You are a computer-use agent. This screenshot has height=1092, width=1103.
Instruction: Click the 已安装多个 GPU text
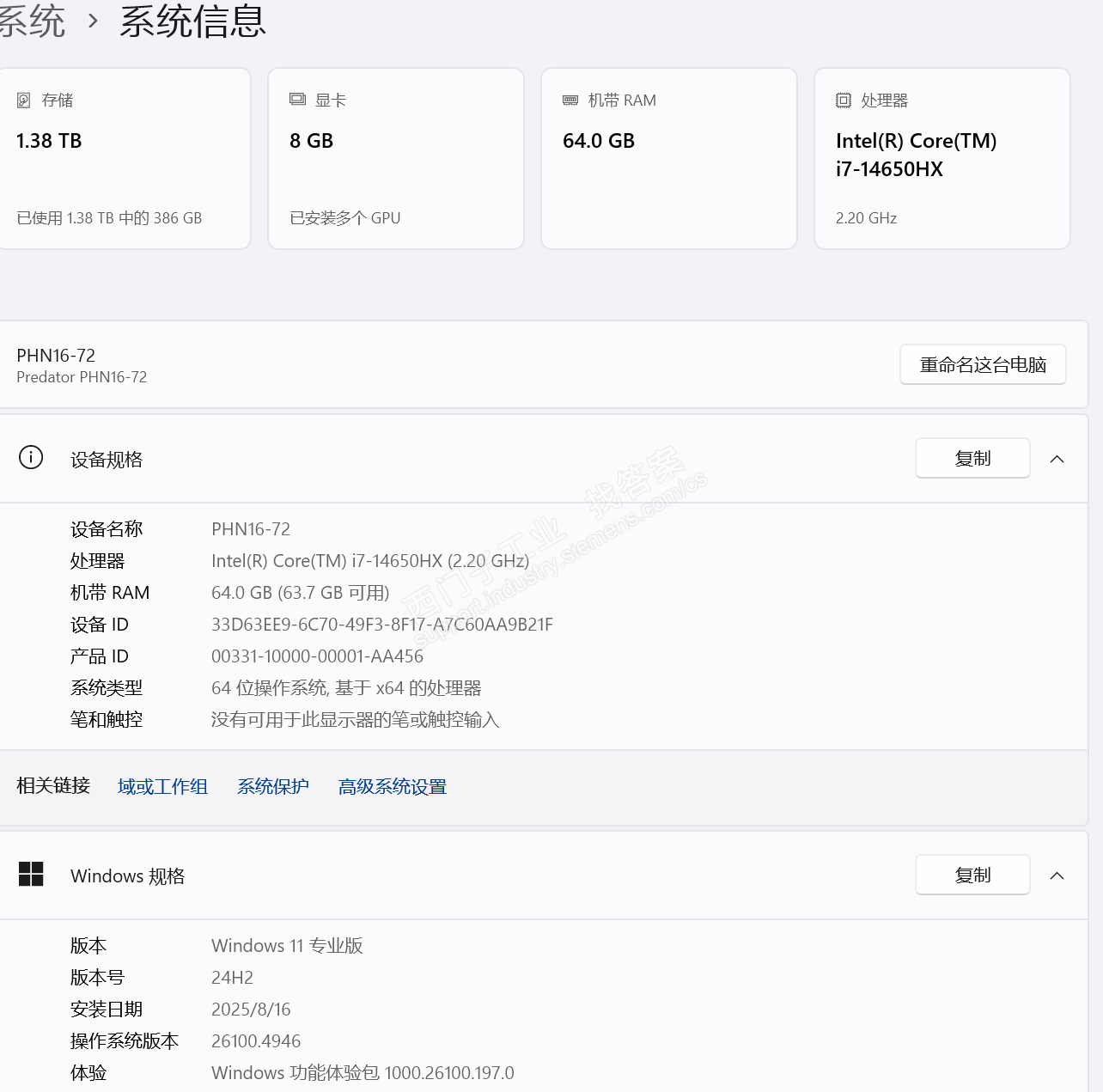pyautogui.click(x=345, y=218)
